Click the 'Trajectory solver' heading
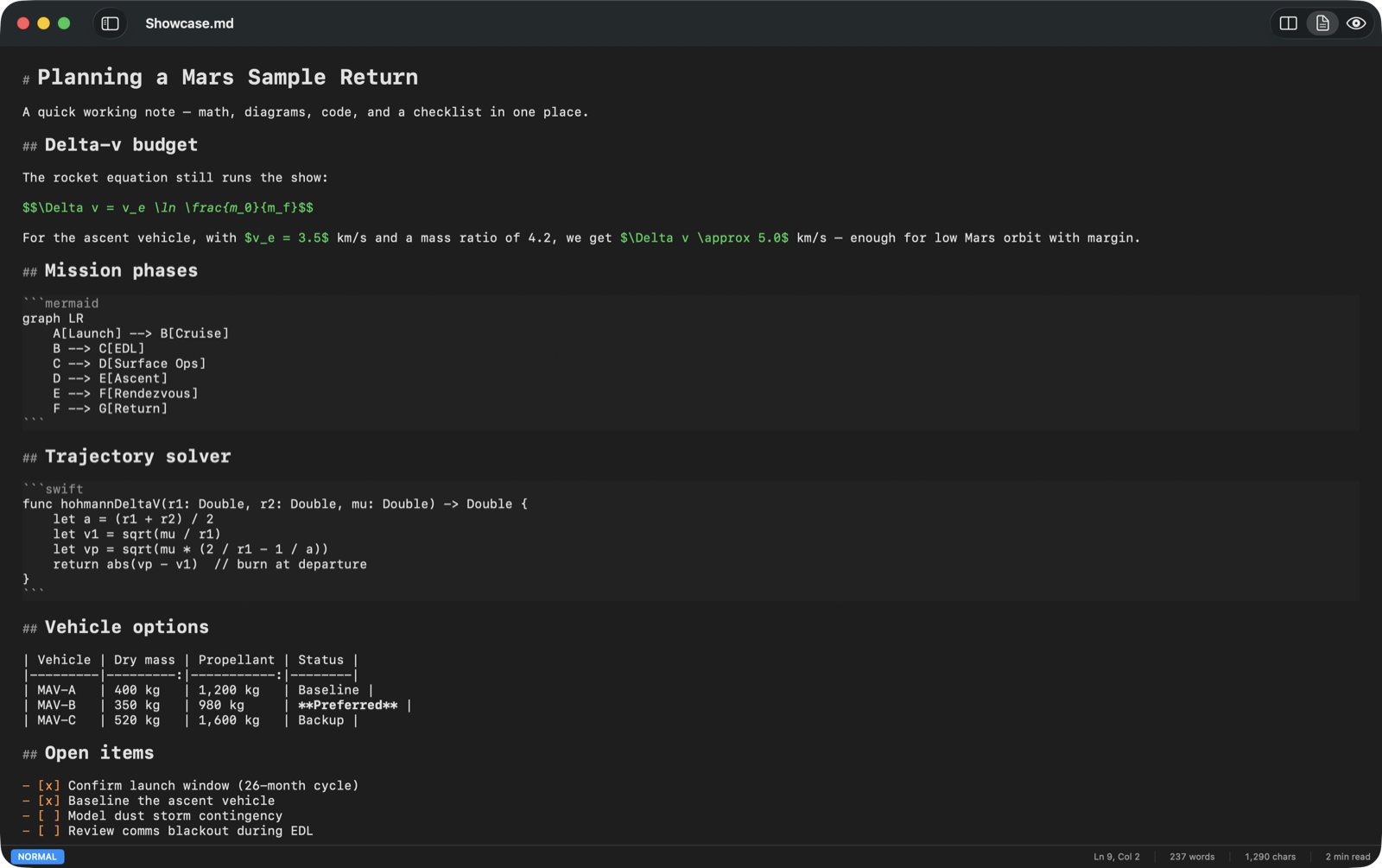 click(x=137, y=456)
